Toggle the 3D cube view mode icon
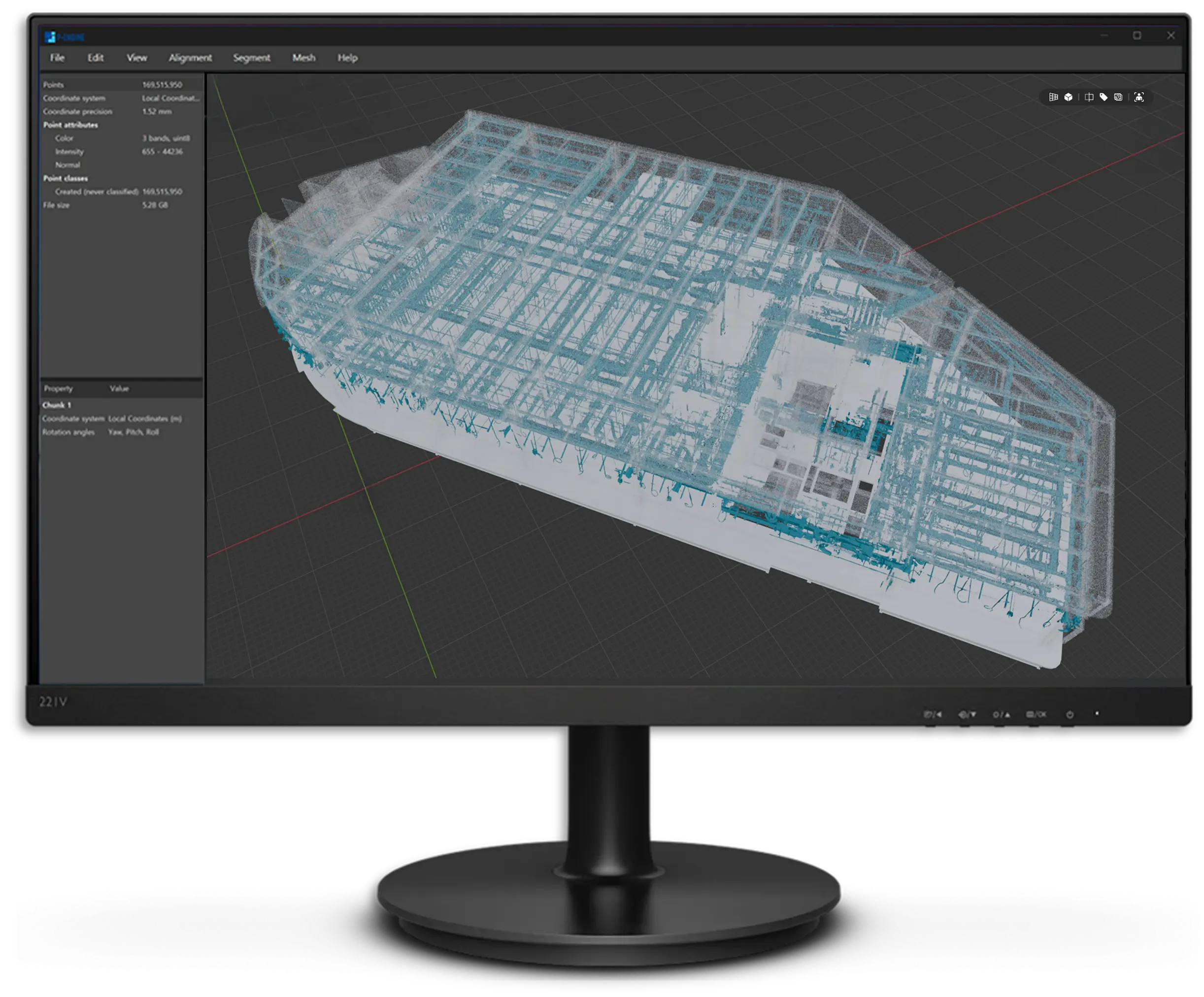The image size is (1204, 997). click(1069, 97)
